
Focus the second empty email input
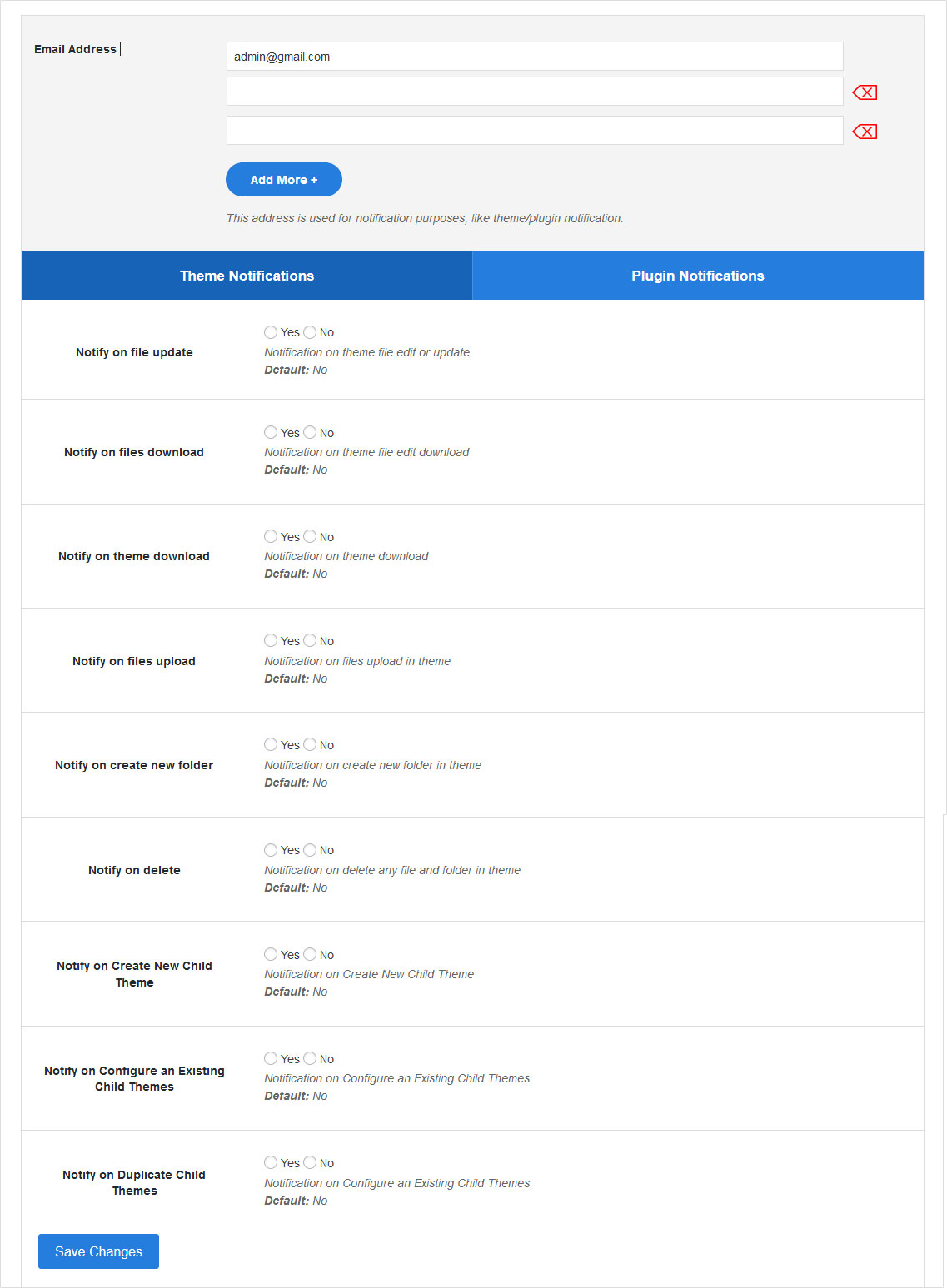[x=534, y=92]
